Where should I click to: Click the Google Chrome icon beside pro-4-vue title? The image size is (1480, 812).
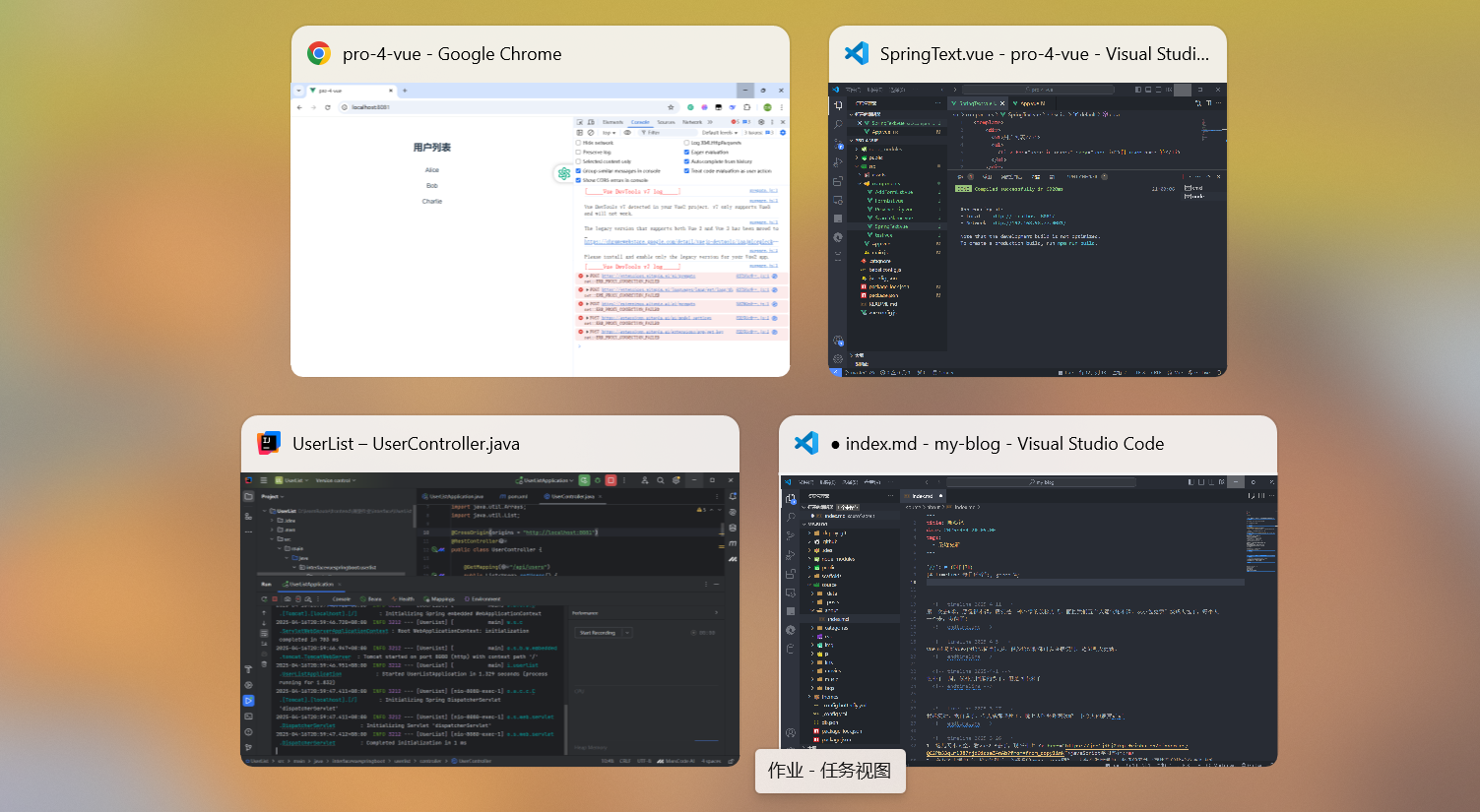[x=319, y=54]
